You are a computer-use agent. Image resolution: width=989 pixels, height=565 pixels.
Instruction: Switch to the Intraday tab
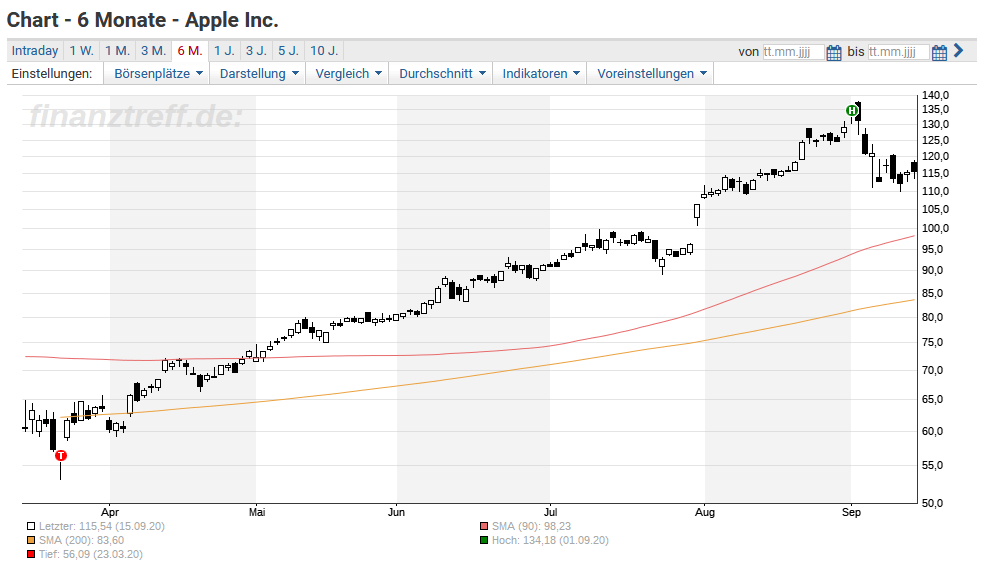(35, 51)
